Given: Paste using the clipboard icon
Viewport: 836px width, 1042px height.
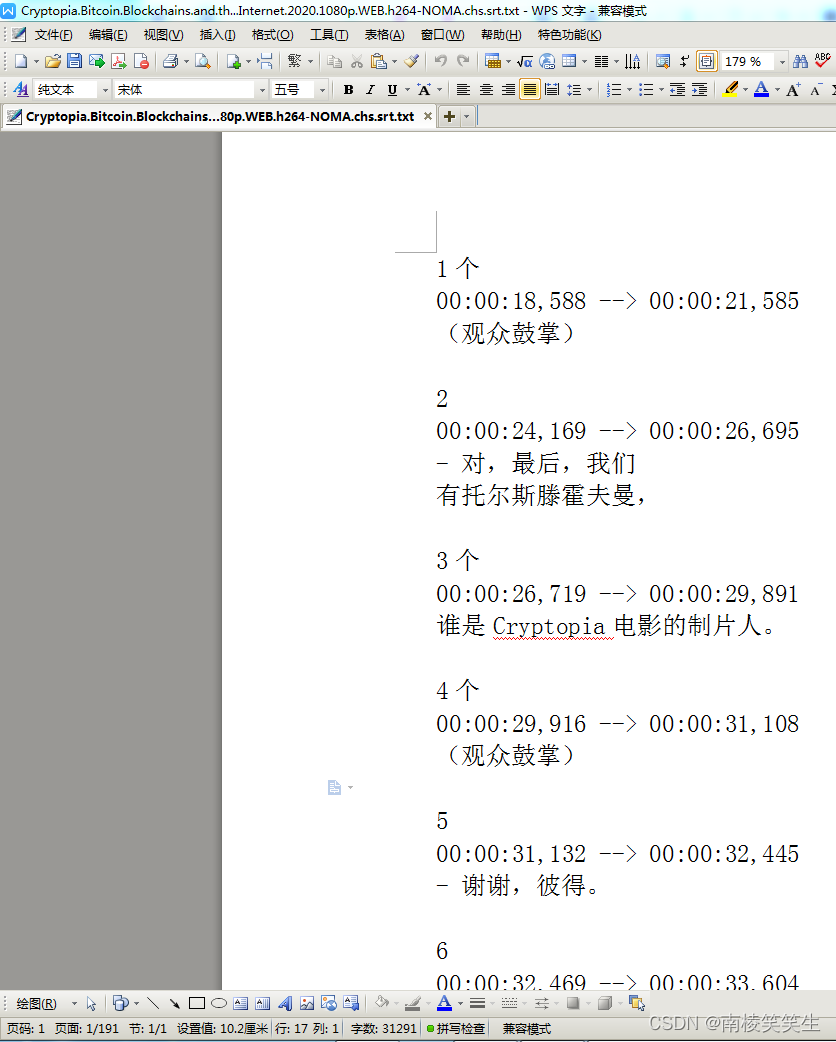Looking at the screenshot, I should pos(379,62).
